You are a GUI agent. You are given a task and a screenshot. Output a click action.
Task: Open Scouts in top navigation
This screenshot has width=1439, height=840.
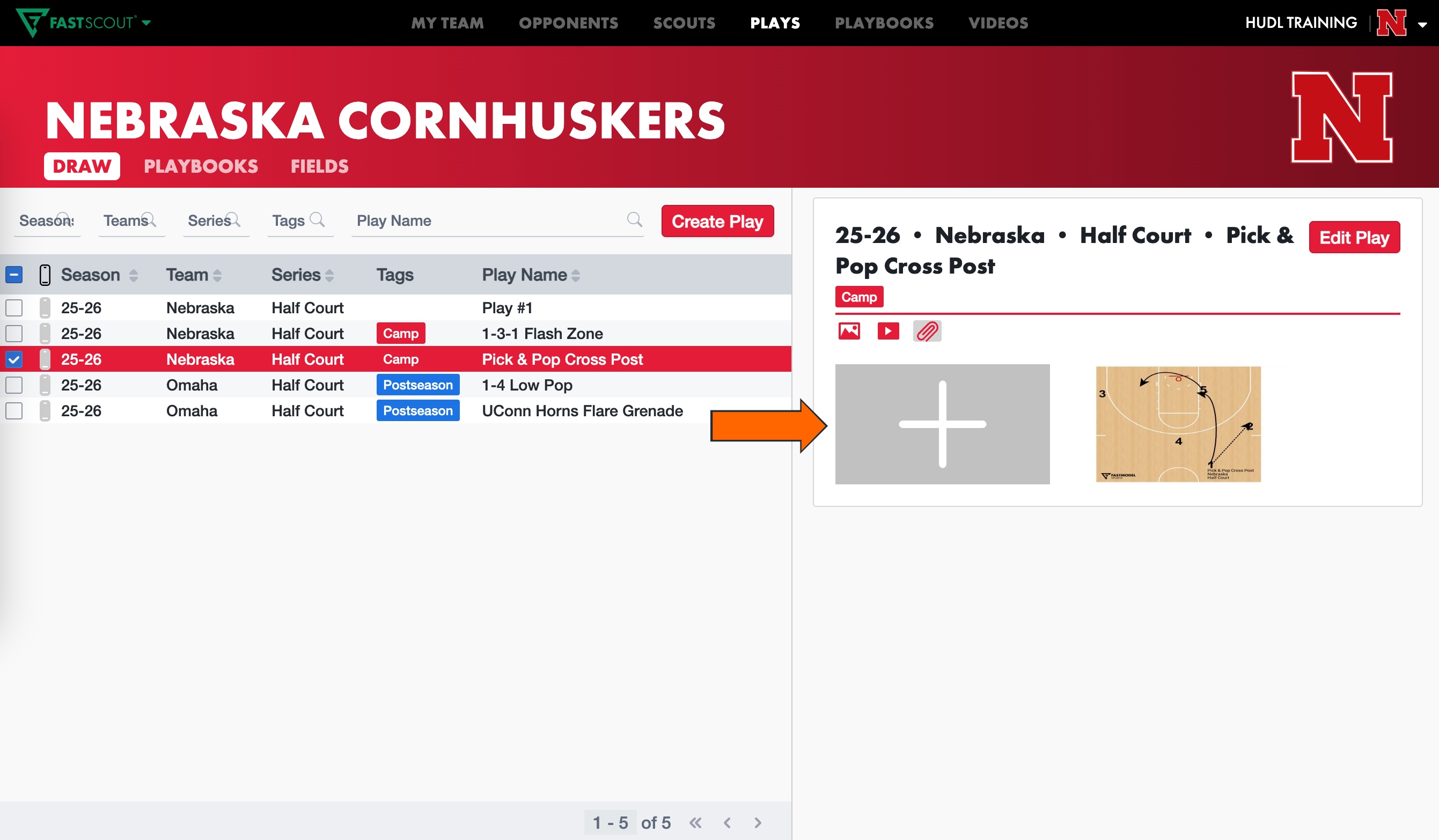click(684, 23)
